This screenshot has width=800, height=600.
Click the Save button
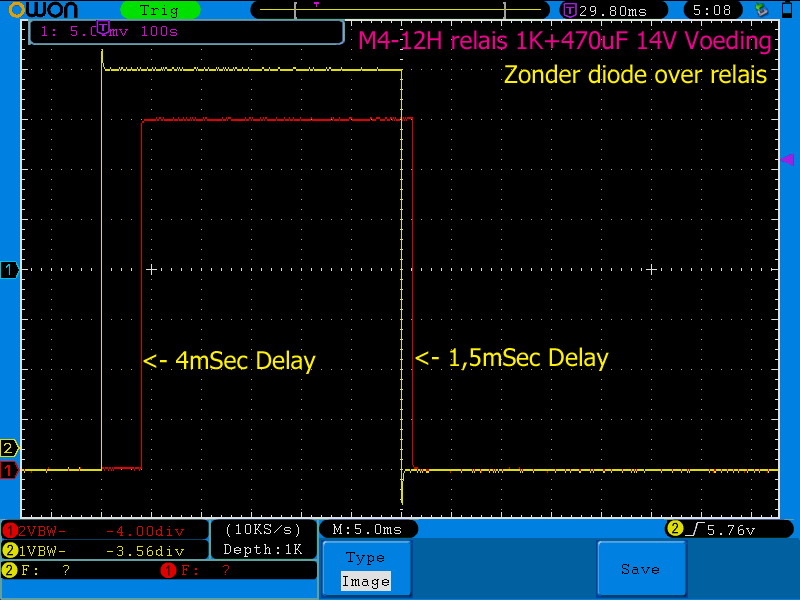click(641, 568)
